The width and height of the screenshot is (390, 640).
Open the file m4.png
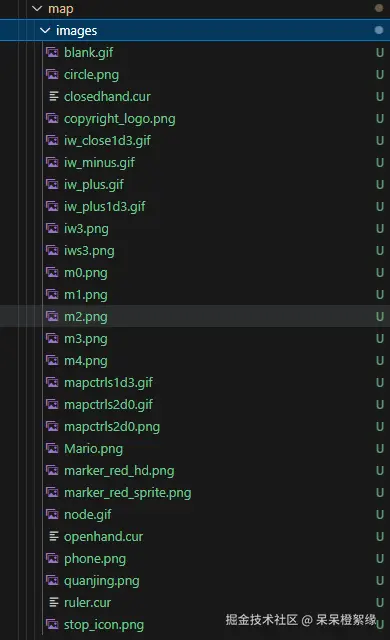(86, 361)
